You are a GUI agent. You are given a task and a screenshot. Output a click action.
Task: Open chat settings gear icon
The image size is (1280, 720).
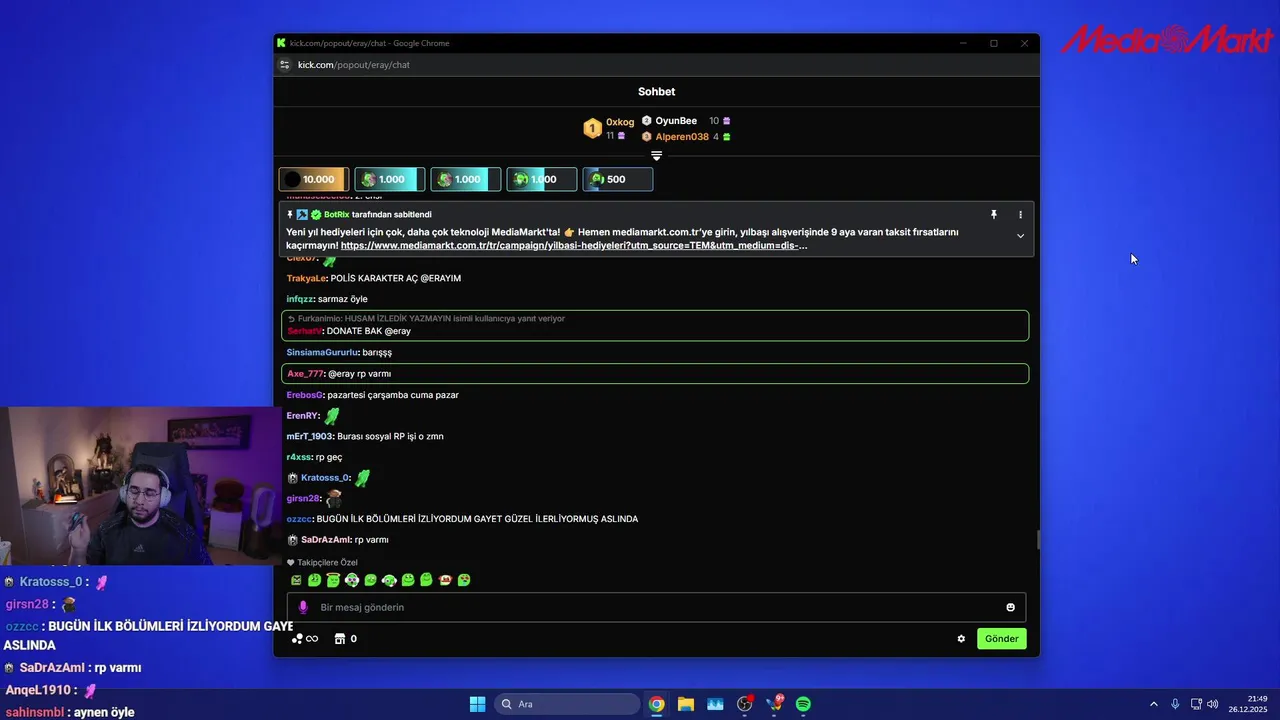point(961,638)
